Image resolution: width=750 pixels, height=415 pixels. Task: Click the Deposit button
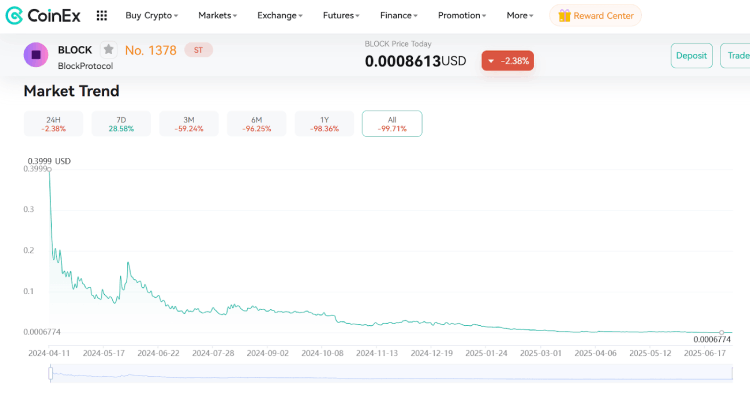(x=692, y=55)
